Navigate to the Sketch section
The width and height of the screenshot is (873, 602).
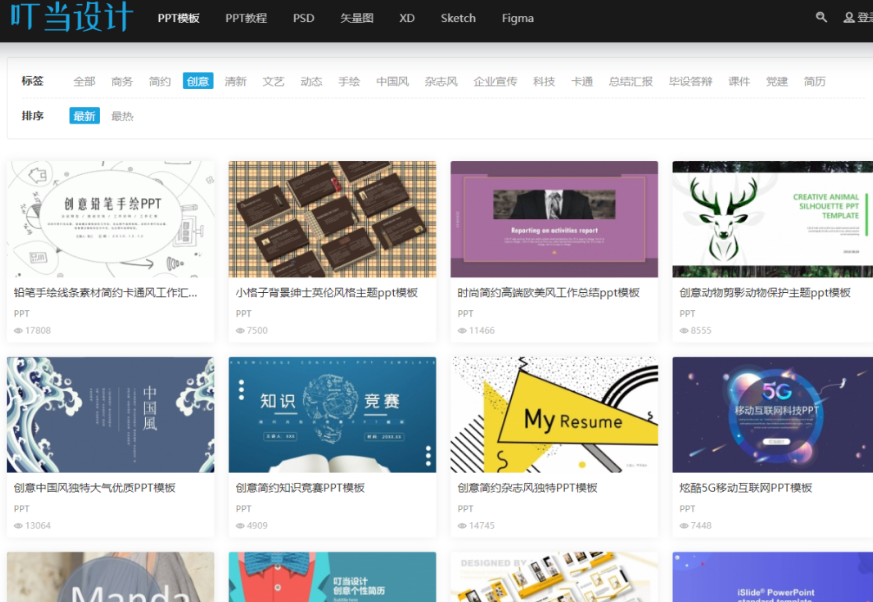(x=458, y=18)
